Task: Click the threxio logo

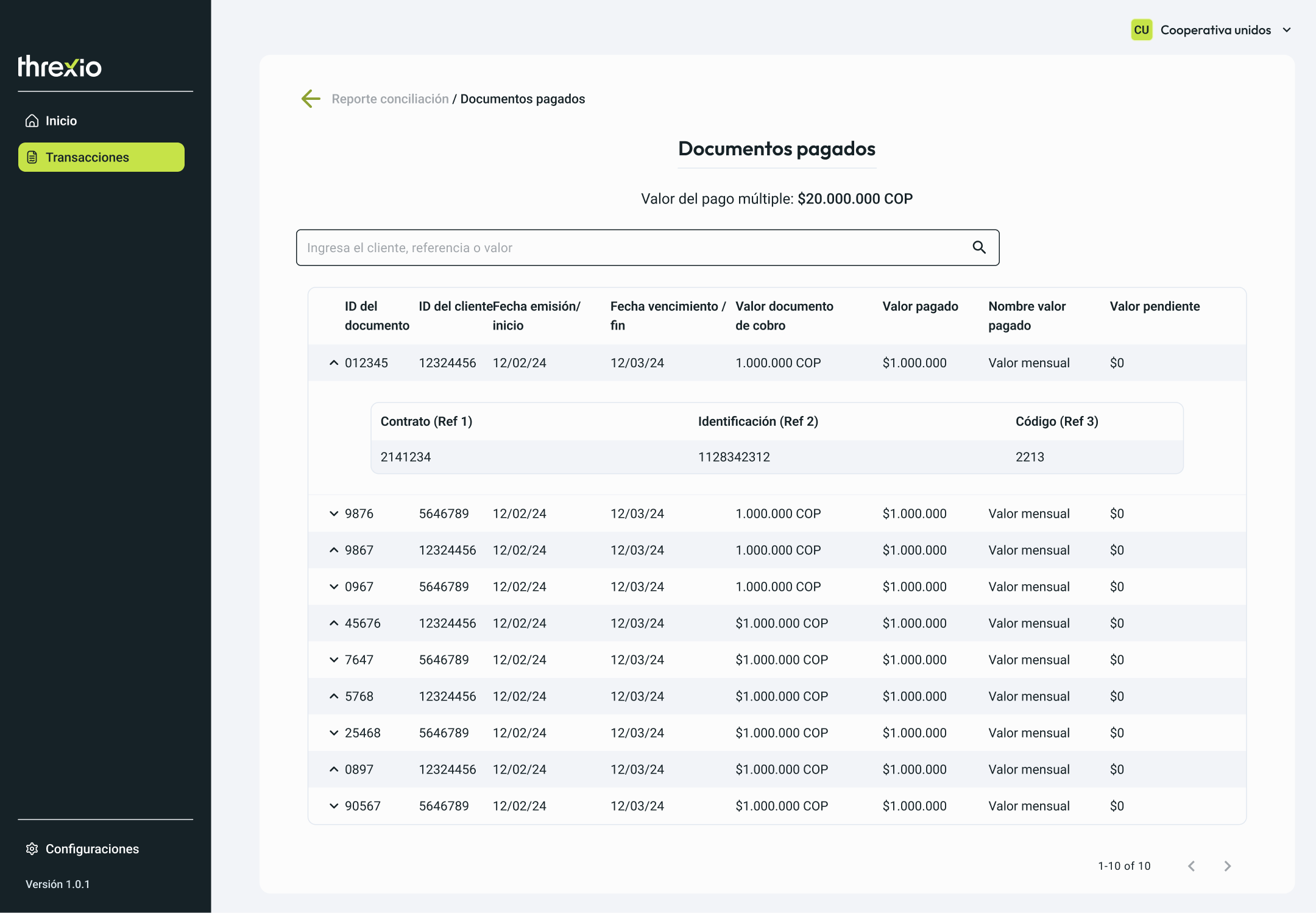Action: [x=60, y=66]
